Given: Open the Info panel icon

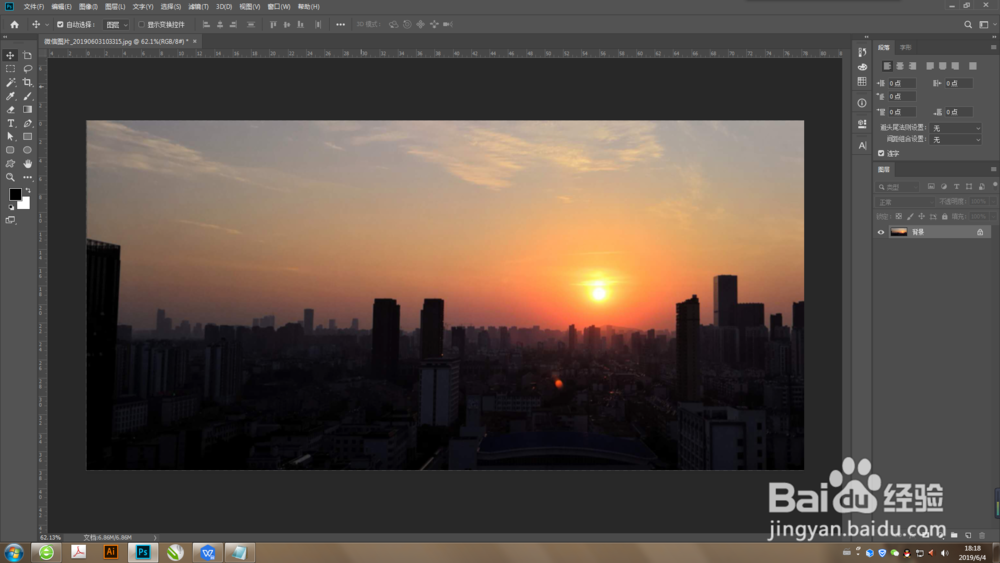Looking at the screenshot, I should tap(862, 103).
